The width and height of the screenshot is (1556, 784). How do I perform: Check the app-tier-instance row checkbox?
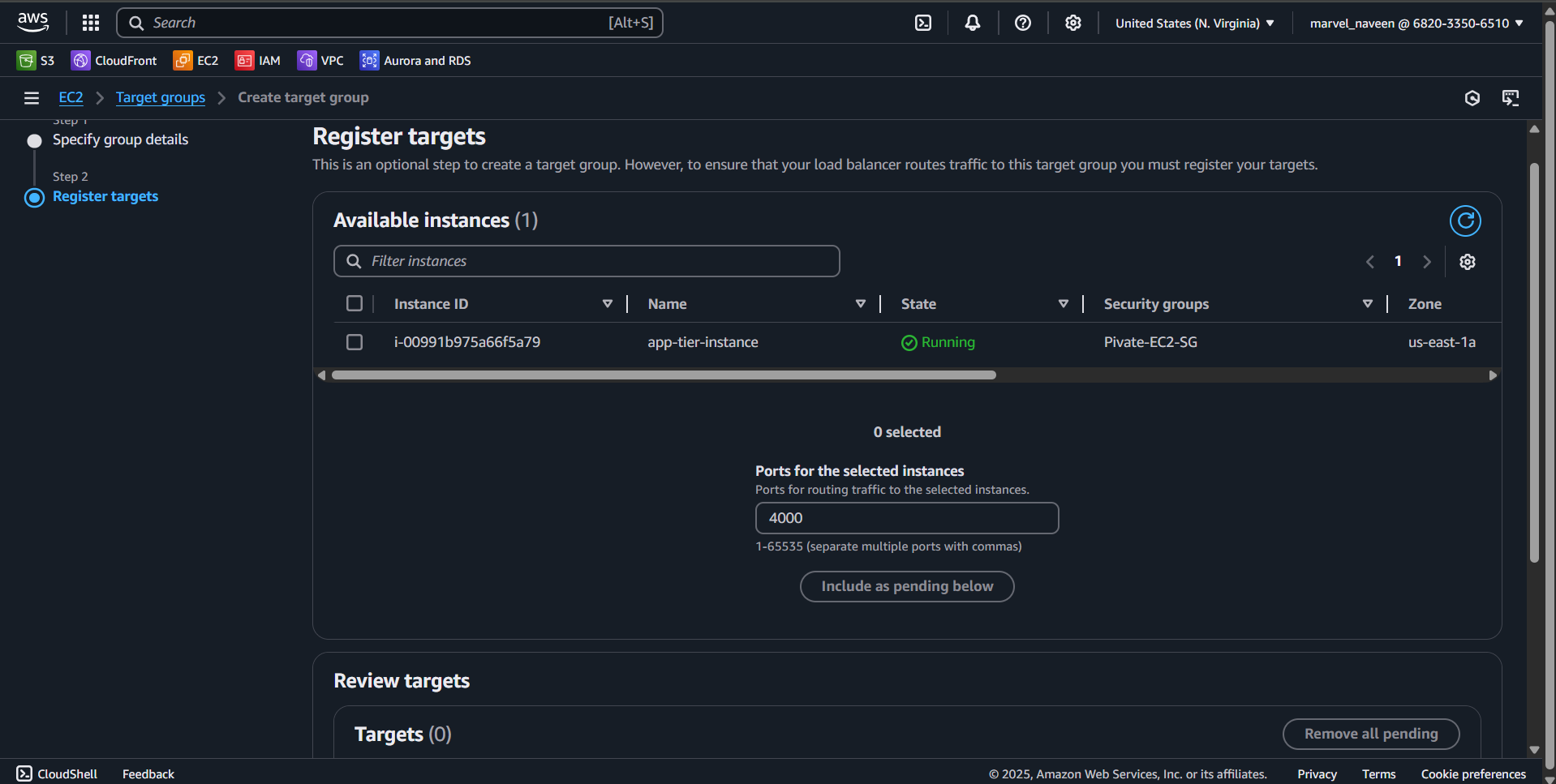pyautogui.click(x=355, y=342)
